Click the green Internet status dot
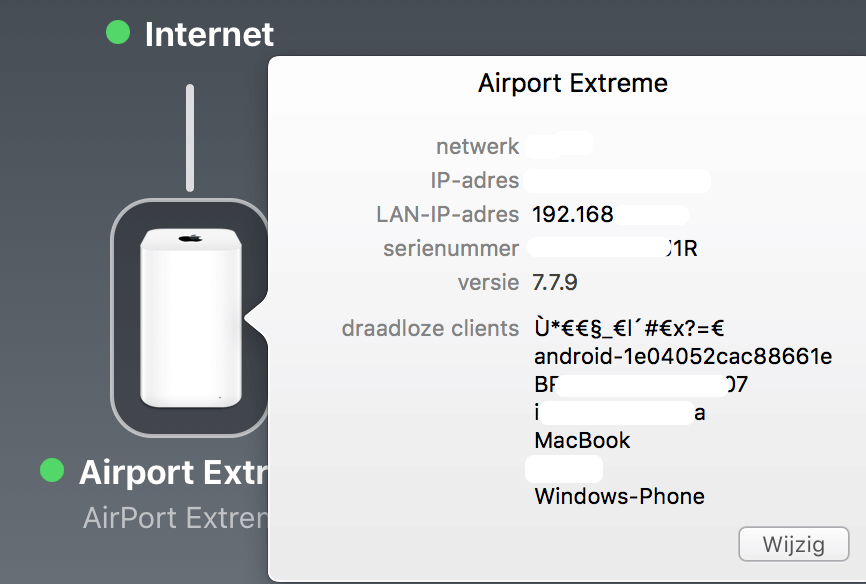 click(118, 33)
